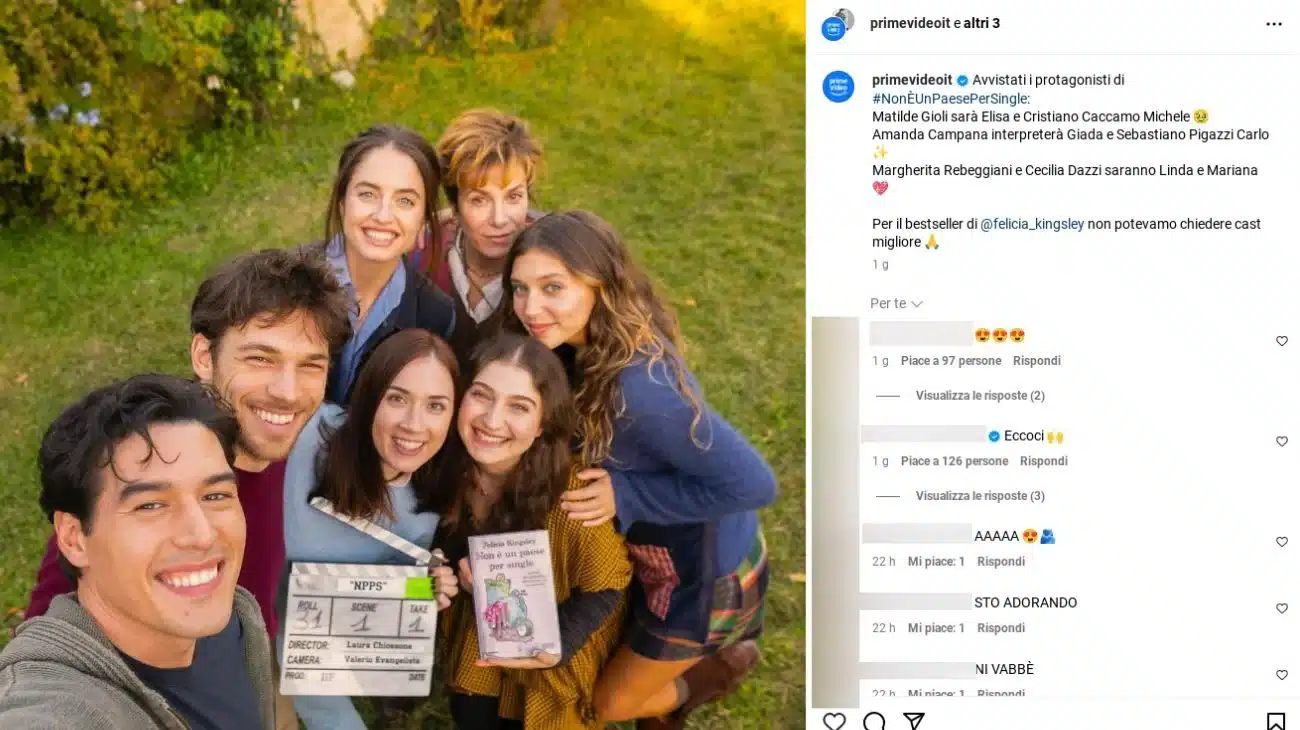Open "Mi piace: 1" under the AAAAA comment

(936, 562)
